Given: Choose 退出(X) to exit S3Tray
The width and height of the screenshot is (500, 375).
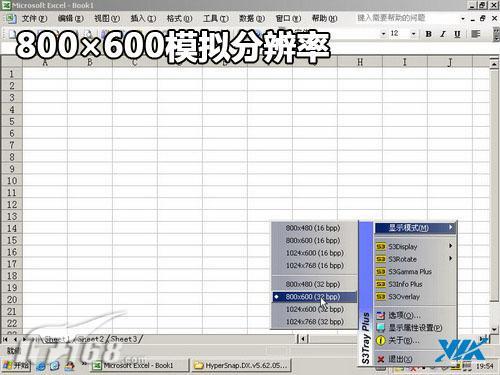Looking at the screenshot, I should [415, 359].
